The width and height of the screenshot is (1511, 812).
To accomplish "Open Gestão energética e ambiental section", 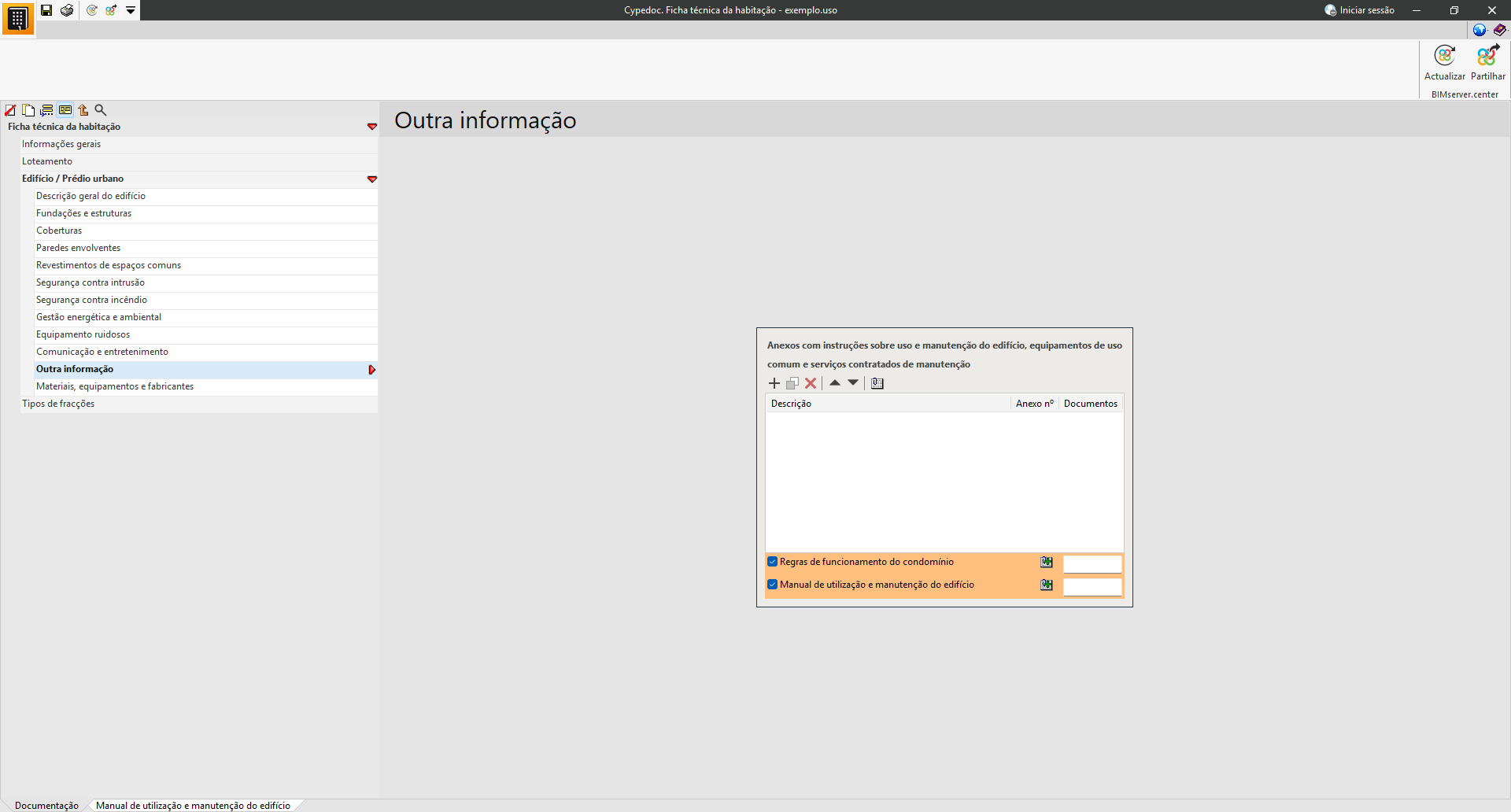I will (206, 317).
